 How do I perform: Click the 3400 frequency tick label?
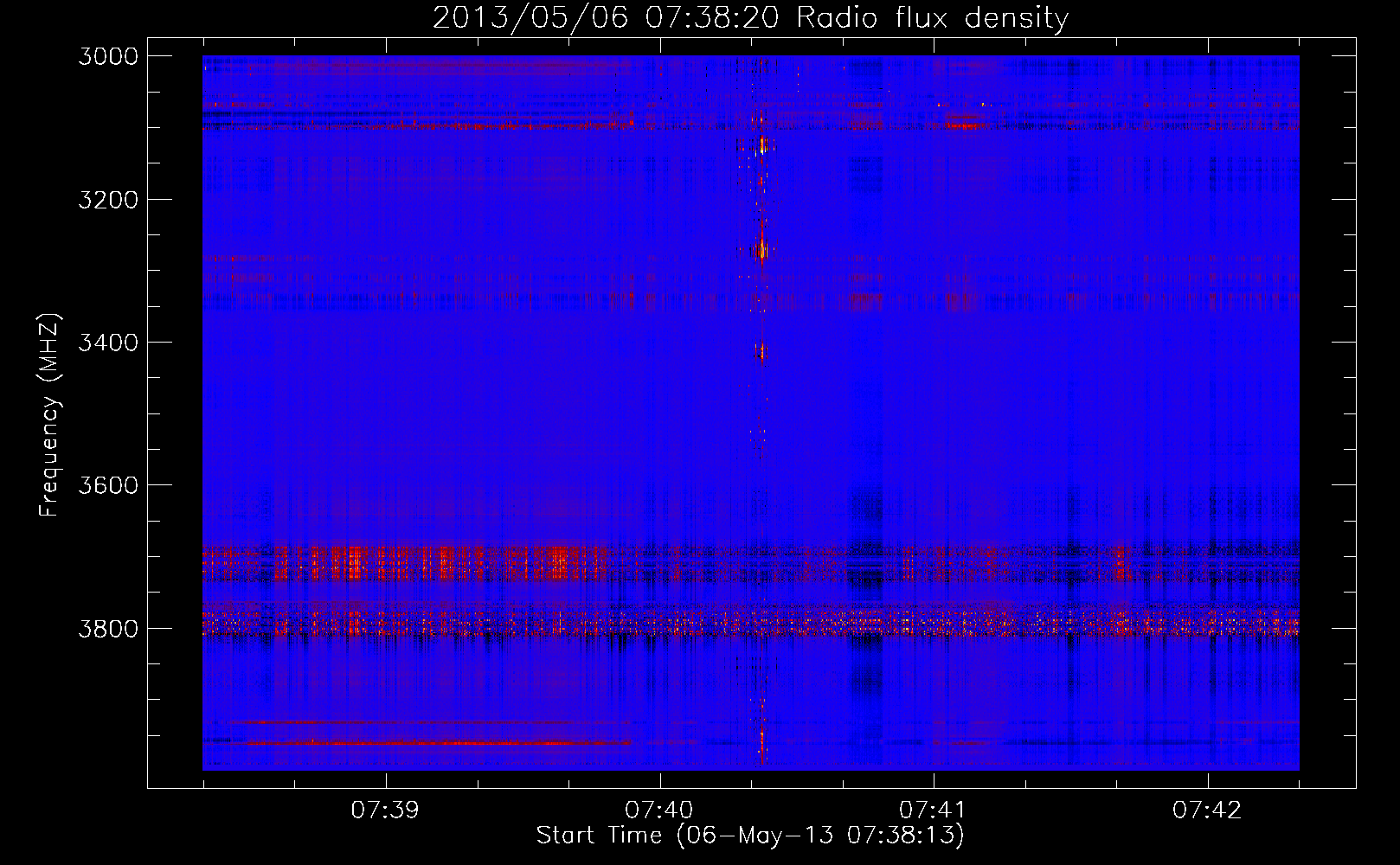108,343
